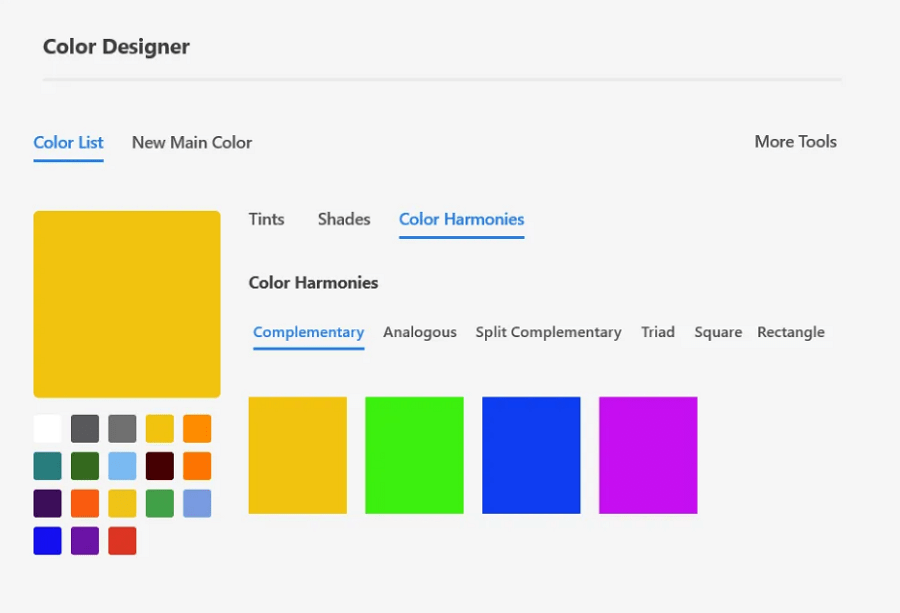The image size is (900, 613).
Task: Click the large magenta harmony swatch
Action: coord(648,455)
